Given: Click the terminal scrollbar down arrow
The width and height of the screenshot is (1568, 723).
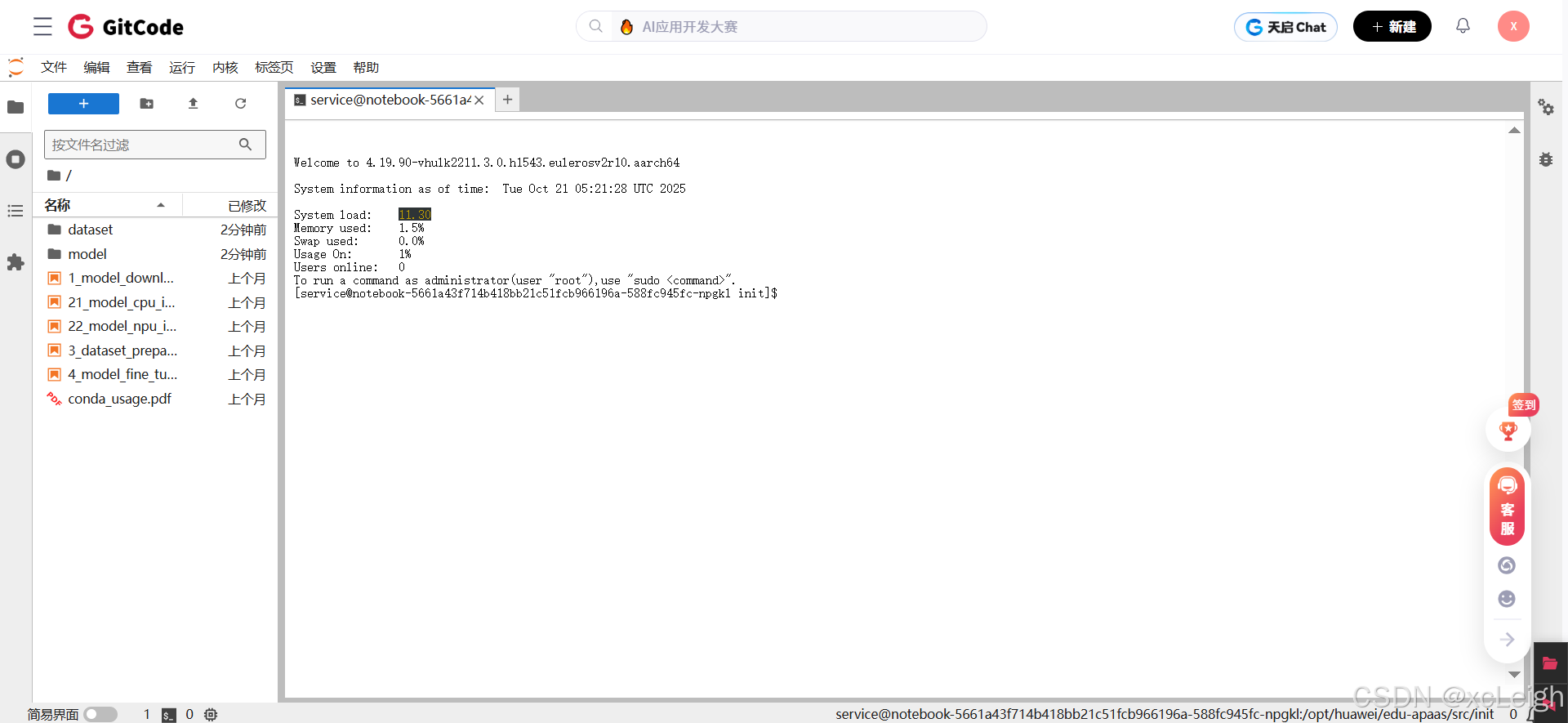Looking at the screenshot, I should (x=1514, y=675).
